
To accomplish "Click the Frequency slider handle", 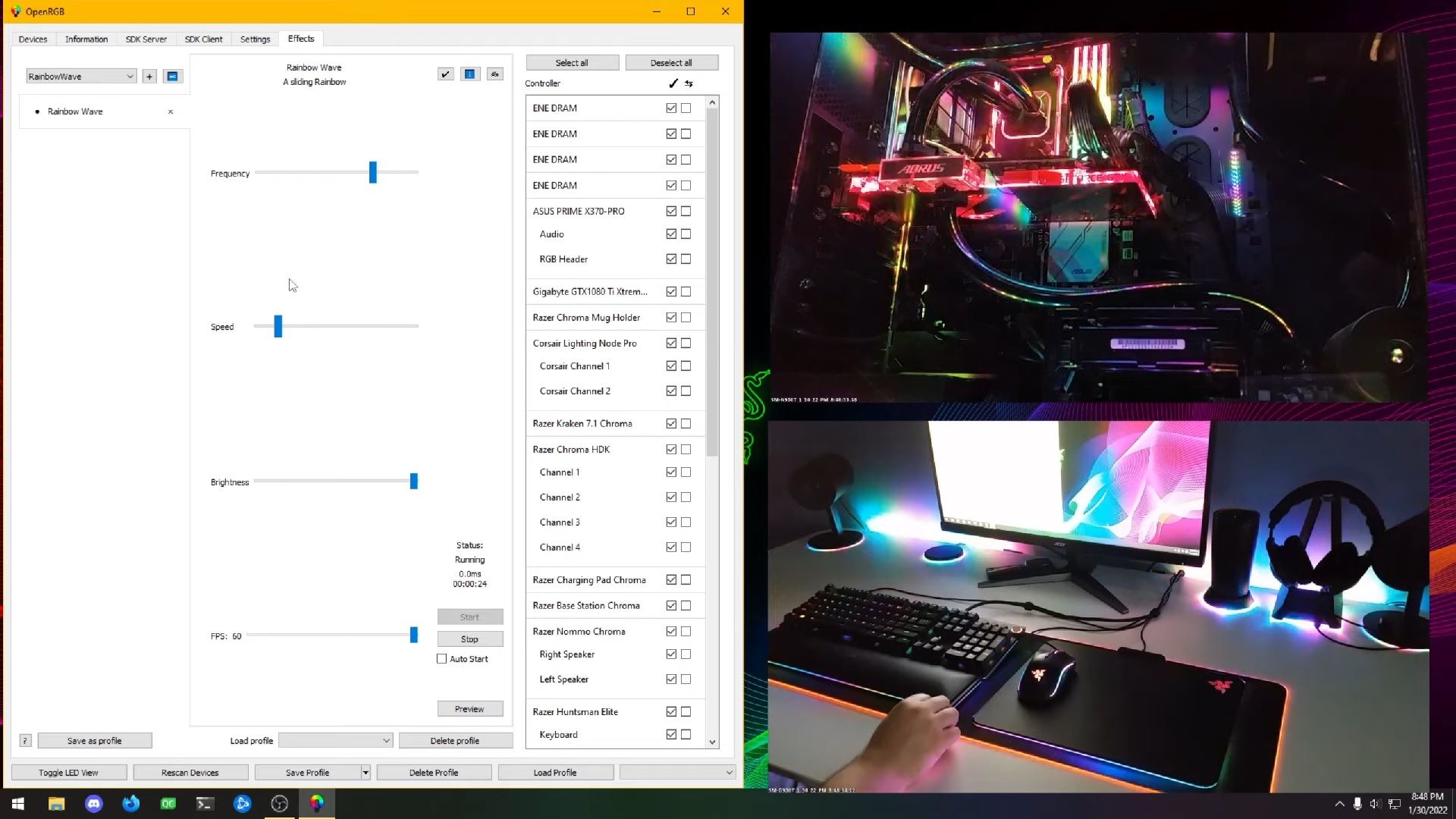I will click(373, 172).
